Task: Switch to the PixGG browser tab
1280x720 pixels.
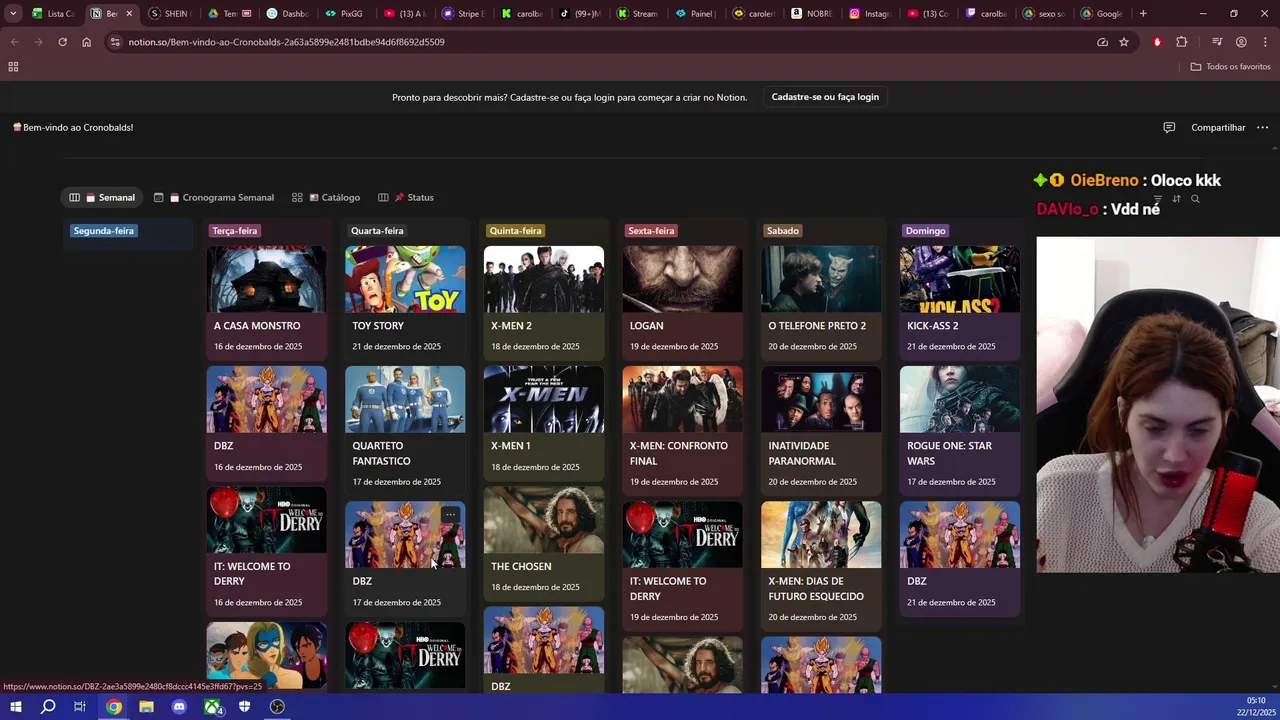Action: click(345, 14)
